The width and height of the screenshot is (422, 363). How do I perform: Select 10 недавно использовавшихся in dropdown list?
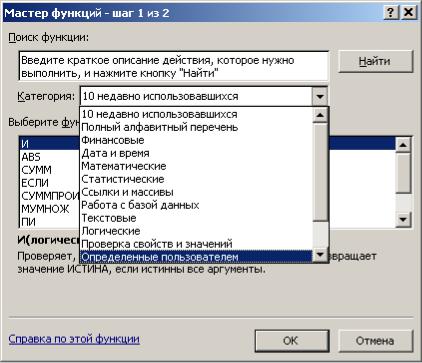196,114
